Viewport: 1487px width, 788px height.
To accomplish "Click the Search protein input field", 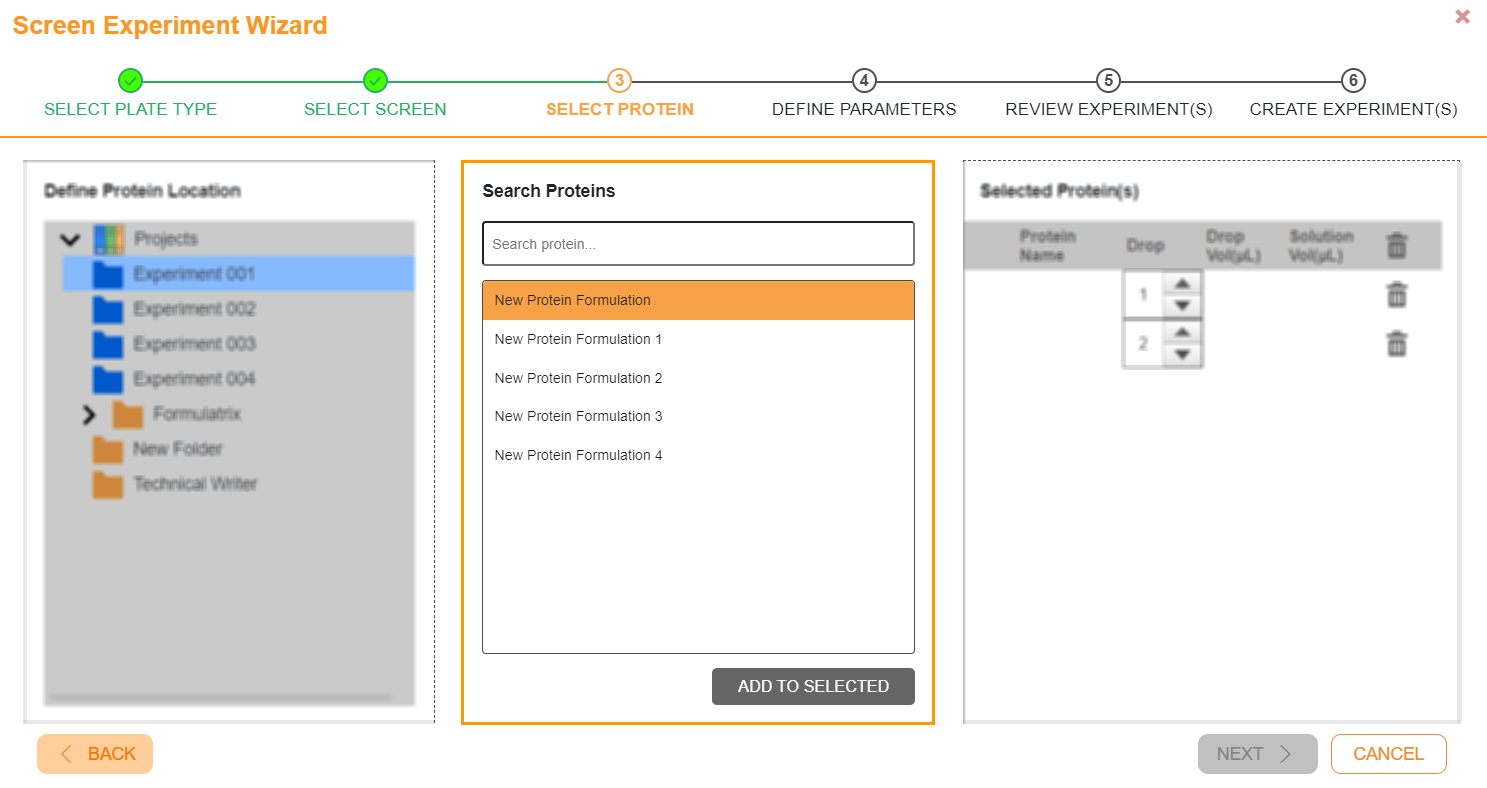I will [x=697, y=243].
